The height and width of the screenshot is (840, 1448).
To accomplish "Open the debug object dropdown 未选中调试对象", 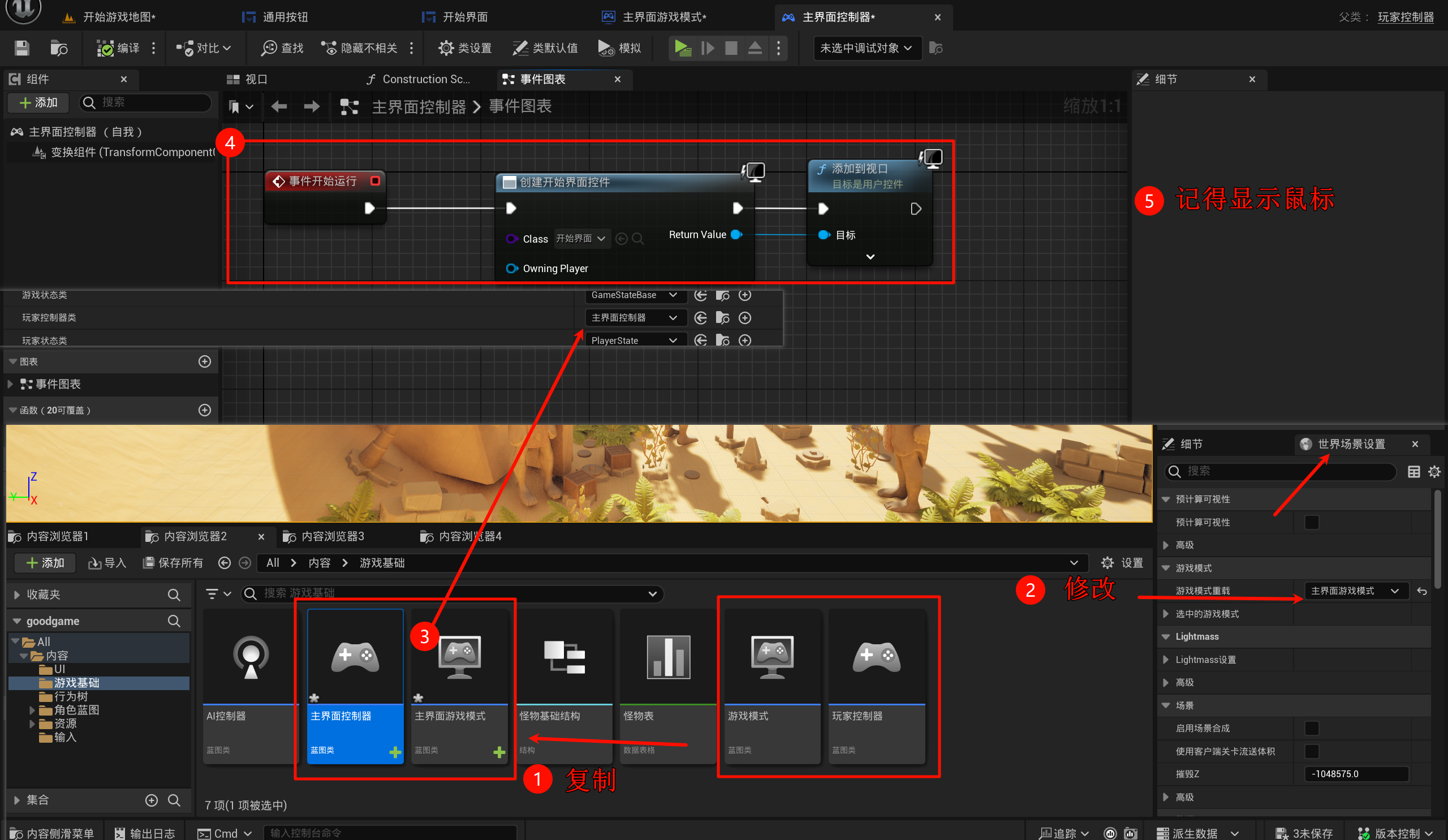I will (867, 48).
